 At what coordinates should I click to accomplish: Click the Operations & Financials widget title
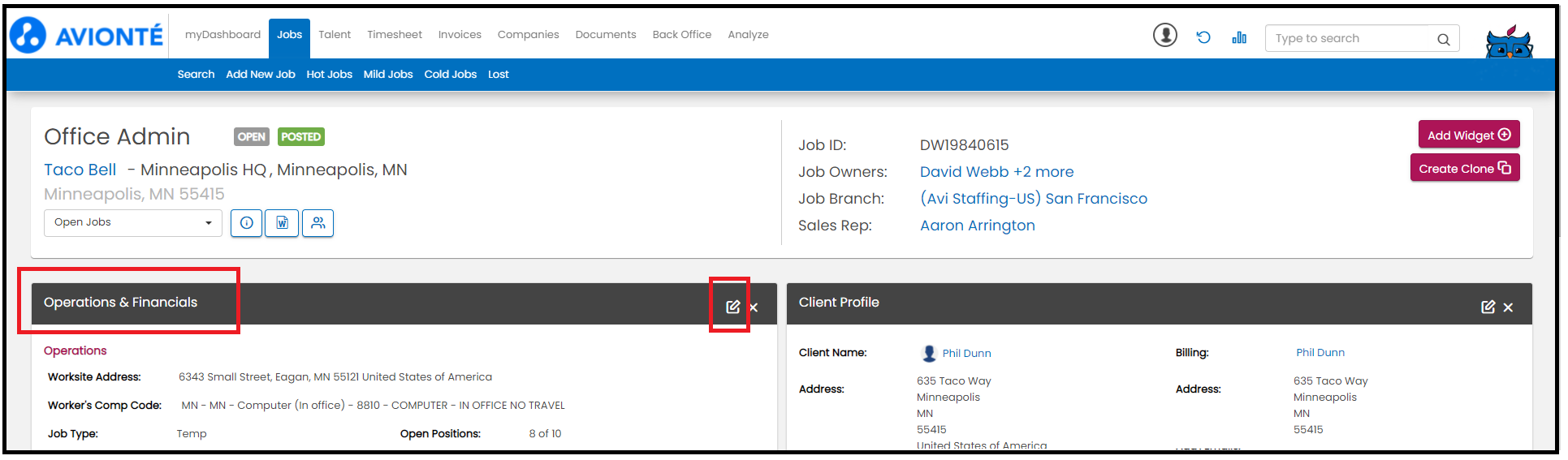coord(120,303)
